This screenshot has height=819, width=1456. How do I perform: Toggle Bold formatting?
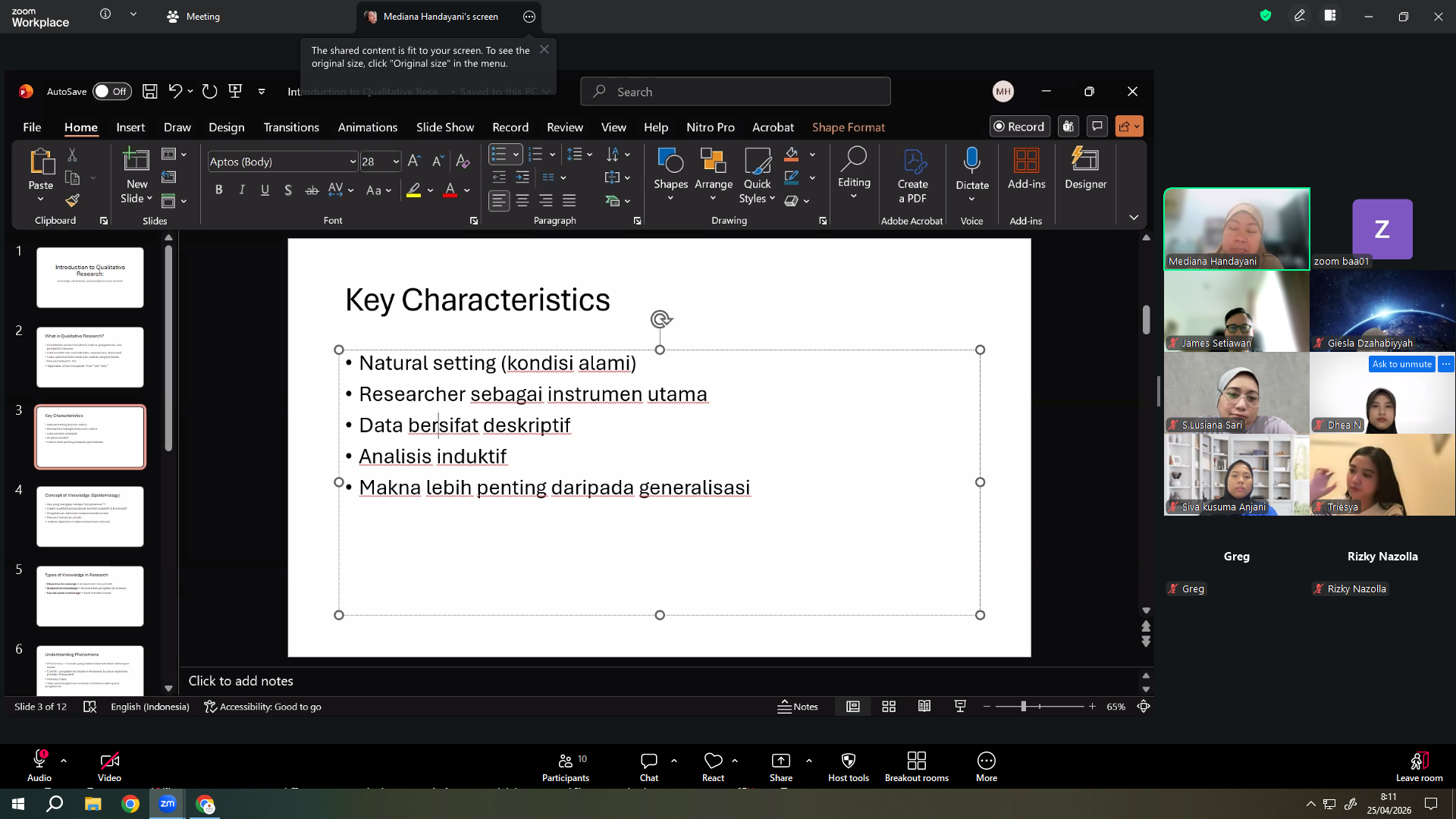tap(219, 190)
